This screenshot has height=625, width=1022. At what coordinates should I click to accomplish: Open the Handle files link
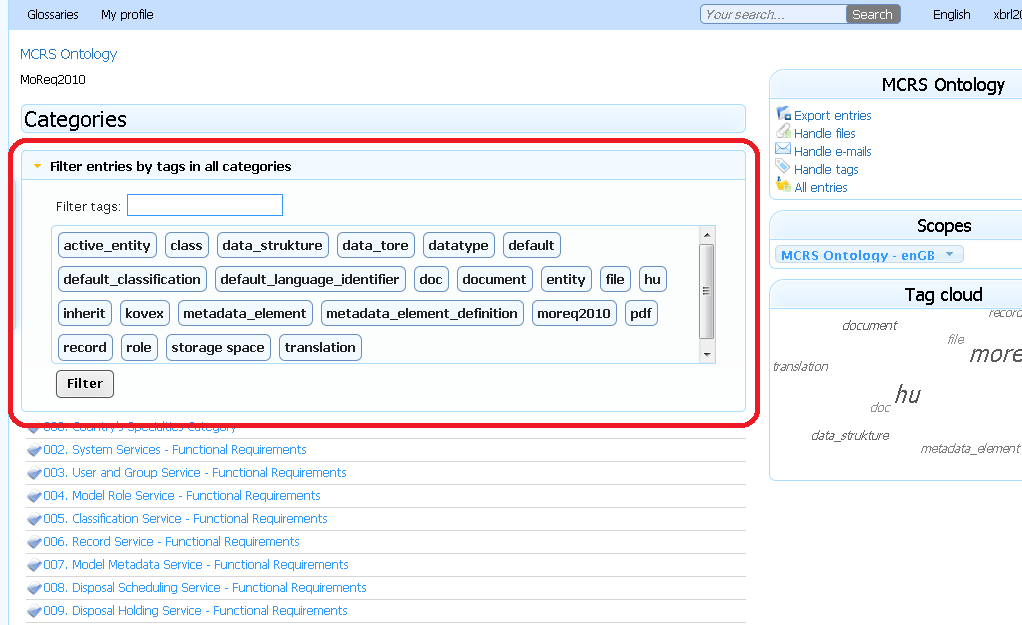tap(825, 133)
